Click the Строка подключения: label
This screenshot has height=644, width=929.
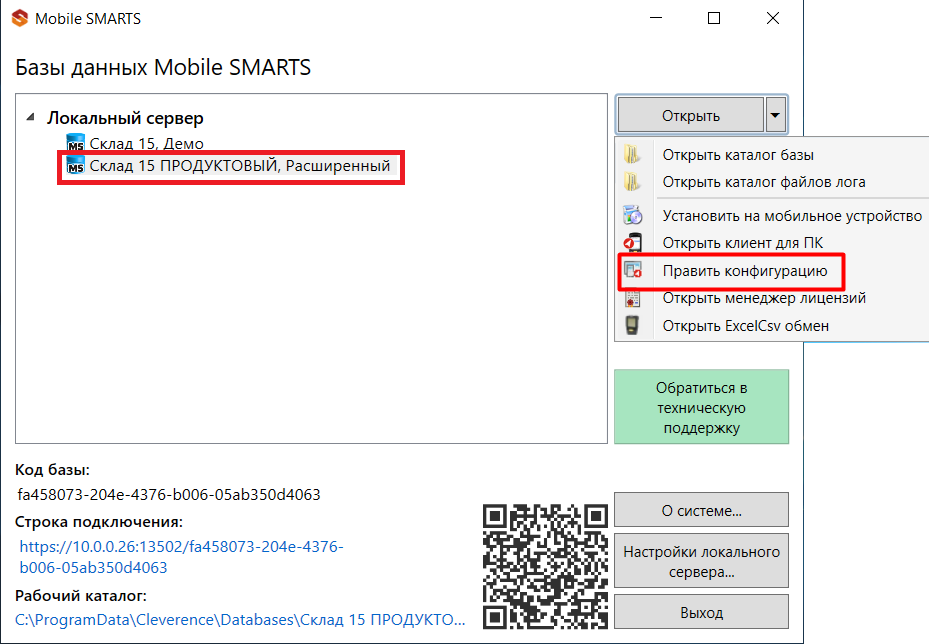(99, 522)
